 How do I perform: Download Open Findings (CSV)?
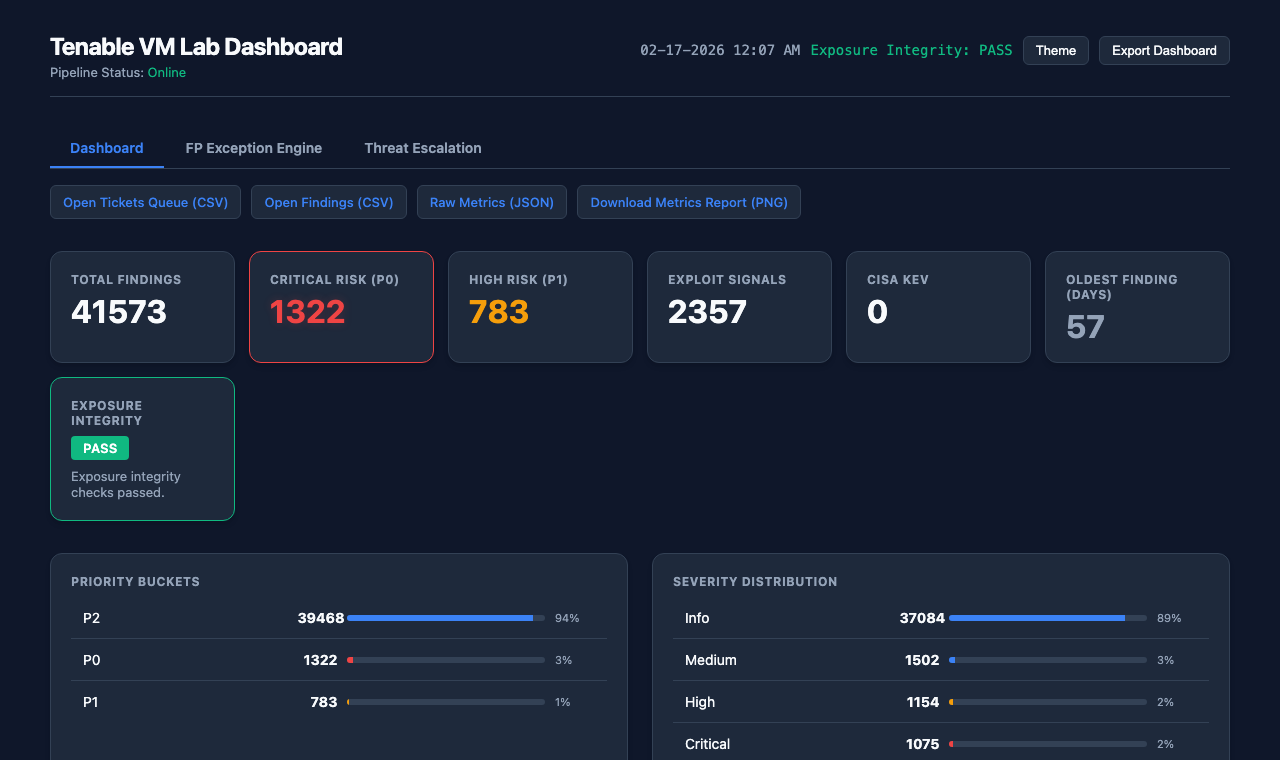(x=329, y=202)
